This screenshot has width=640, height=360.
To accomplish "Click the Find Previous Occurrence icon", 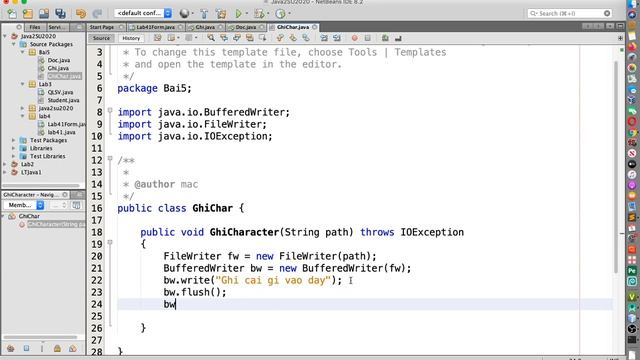I will (x=224, y=38).
